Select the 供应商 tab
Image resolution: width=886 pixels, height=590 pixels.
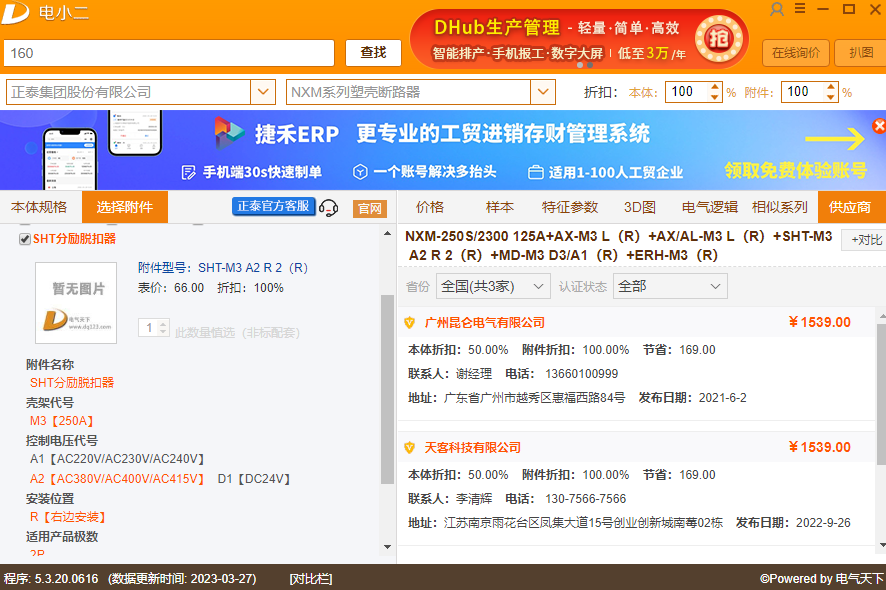click(x=851, y=207)
